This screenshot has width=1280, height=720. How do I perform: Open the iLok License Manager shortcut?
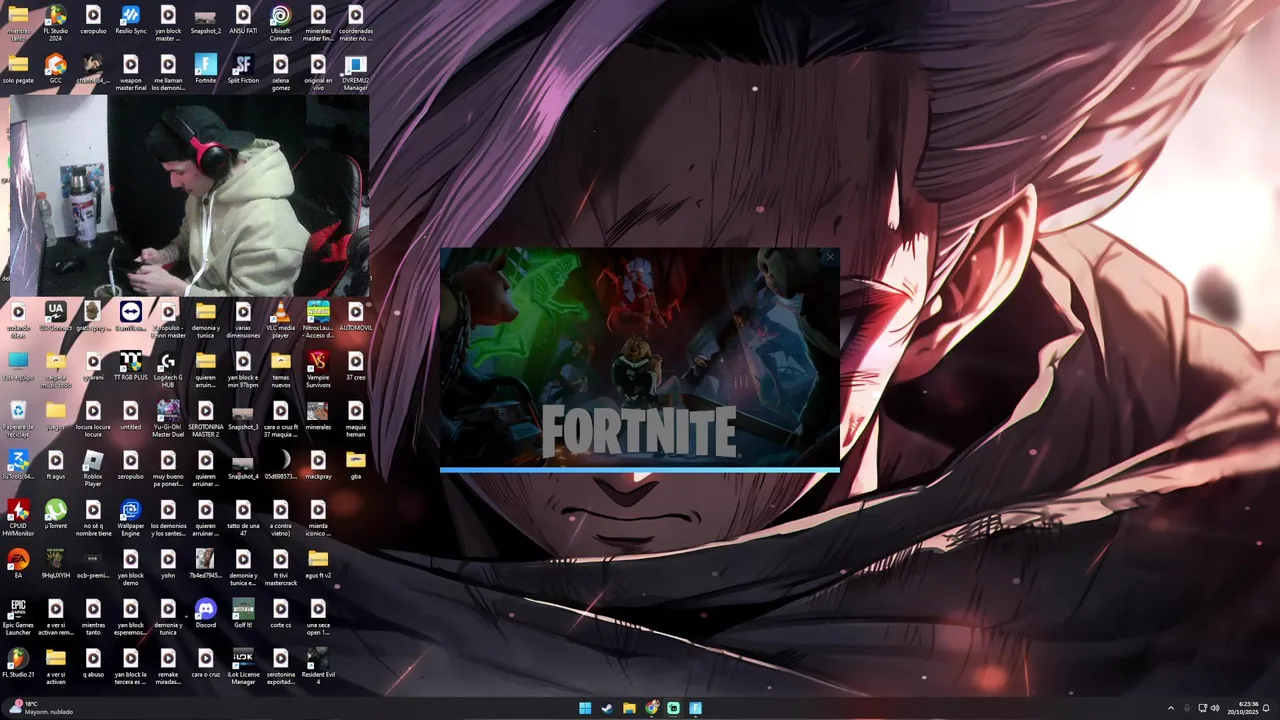tap(243, 667)
